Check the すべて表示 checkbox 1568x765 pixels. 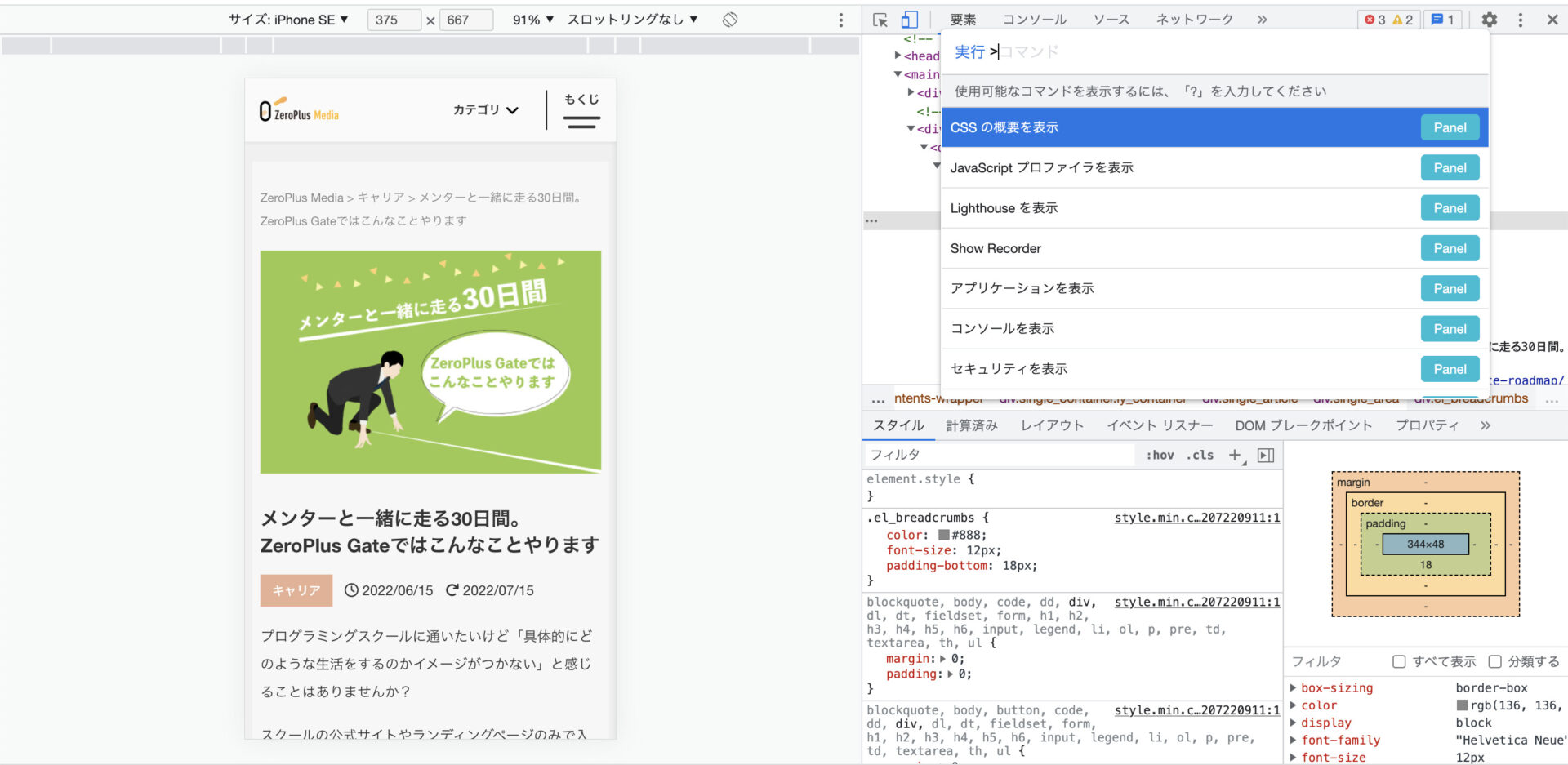pos(1399,662)
